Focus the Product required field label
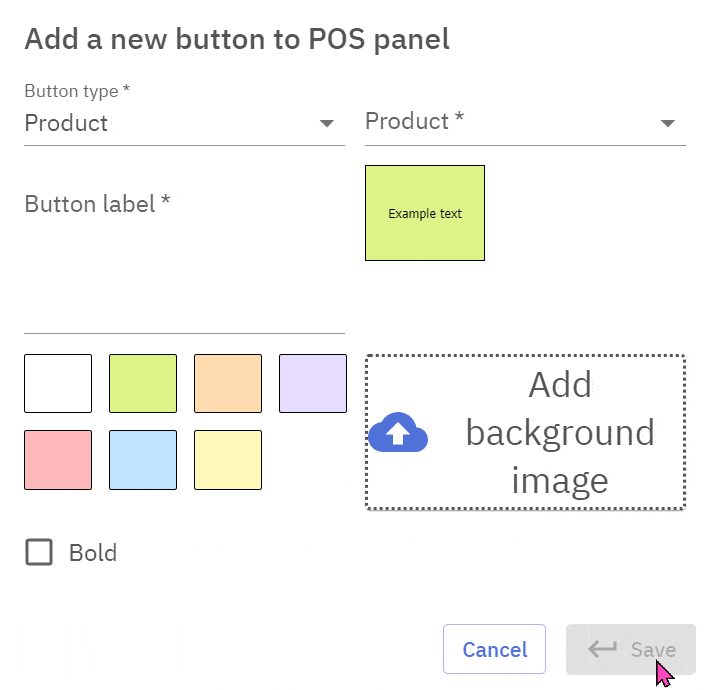Screen dimensions: 710x690 click(x=415, y=122)
